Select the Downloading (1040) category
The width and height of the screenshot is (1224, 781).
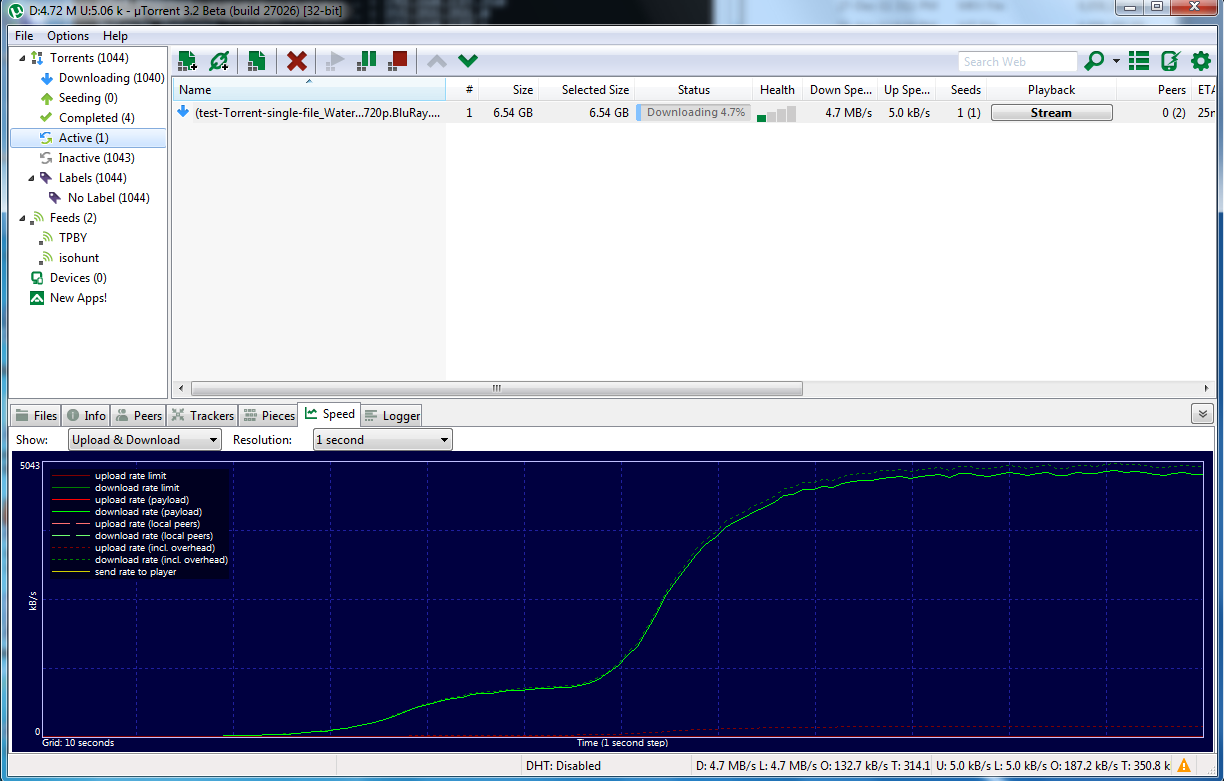[102, 78]
